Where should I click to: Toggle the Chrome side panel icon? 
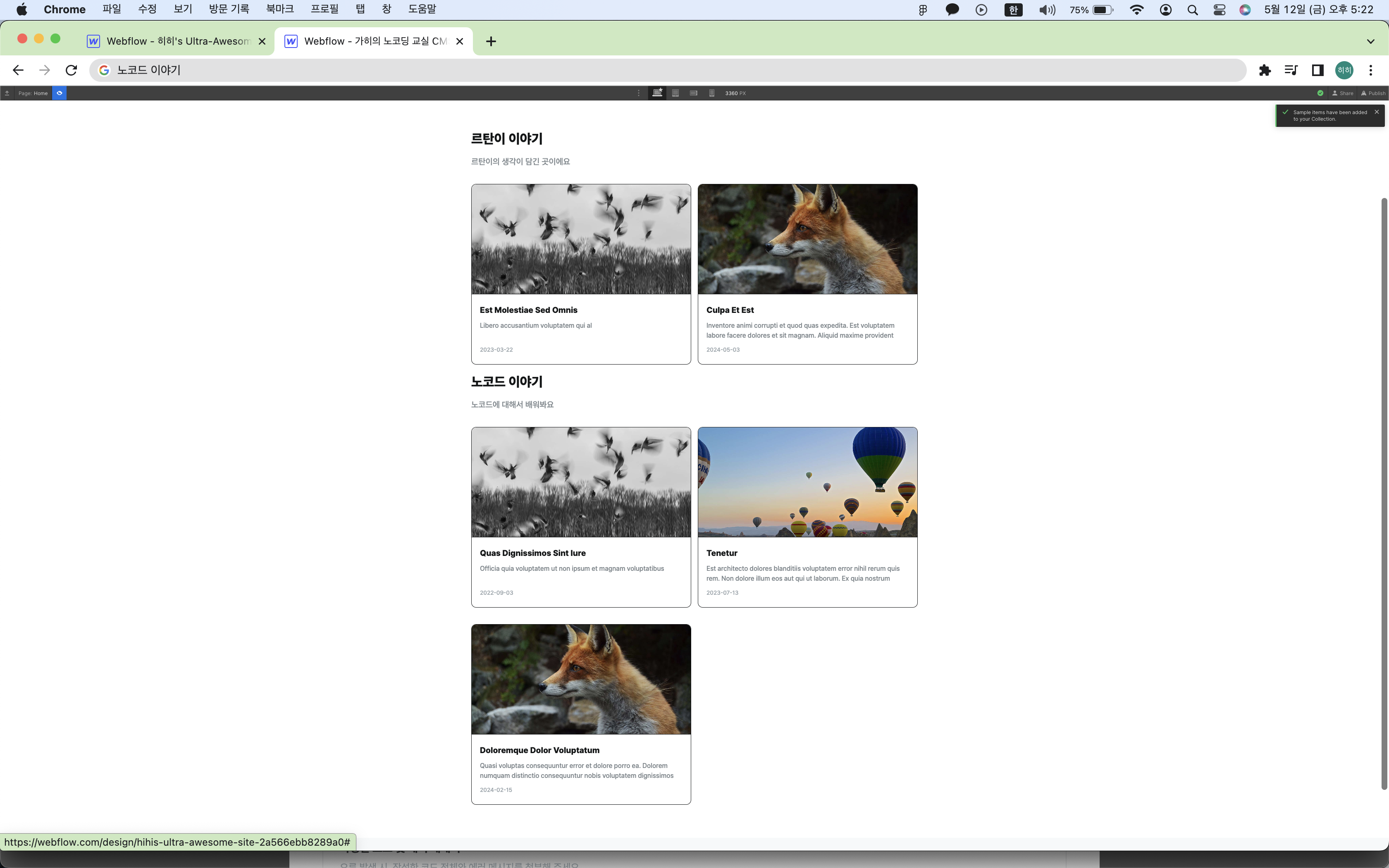[1317, 70]
